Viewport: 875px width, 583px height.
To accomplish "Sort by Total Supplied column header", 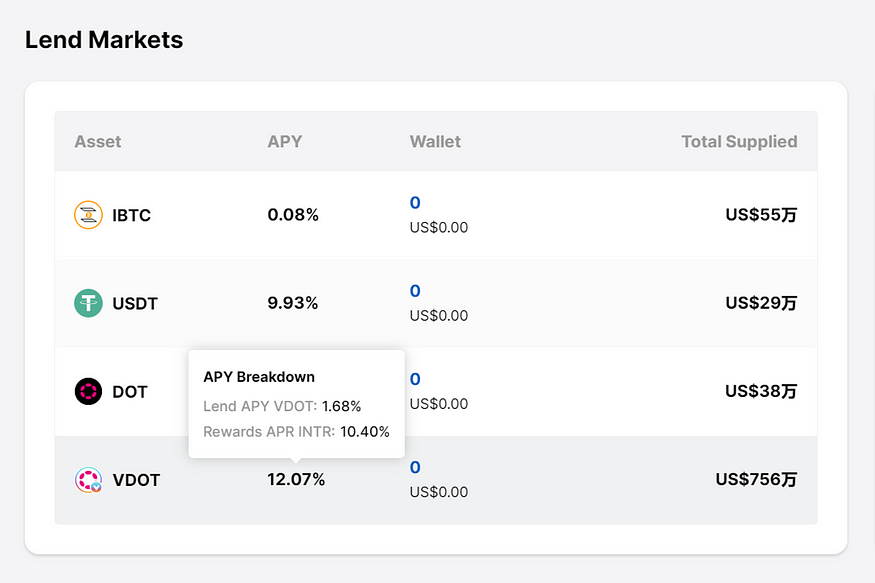I will 739,141.
